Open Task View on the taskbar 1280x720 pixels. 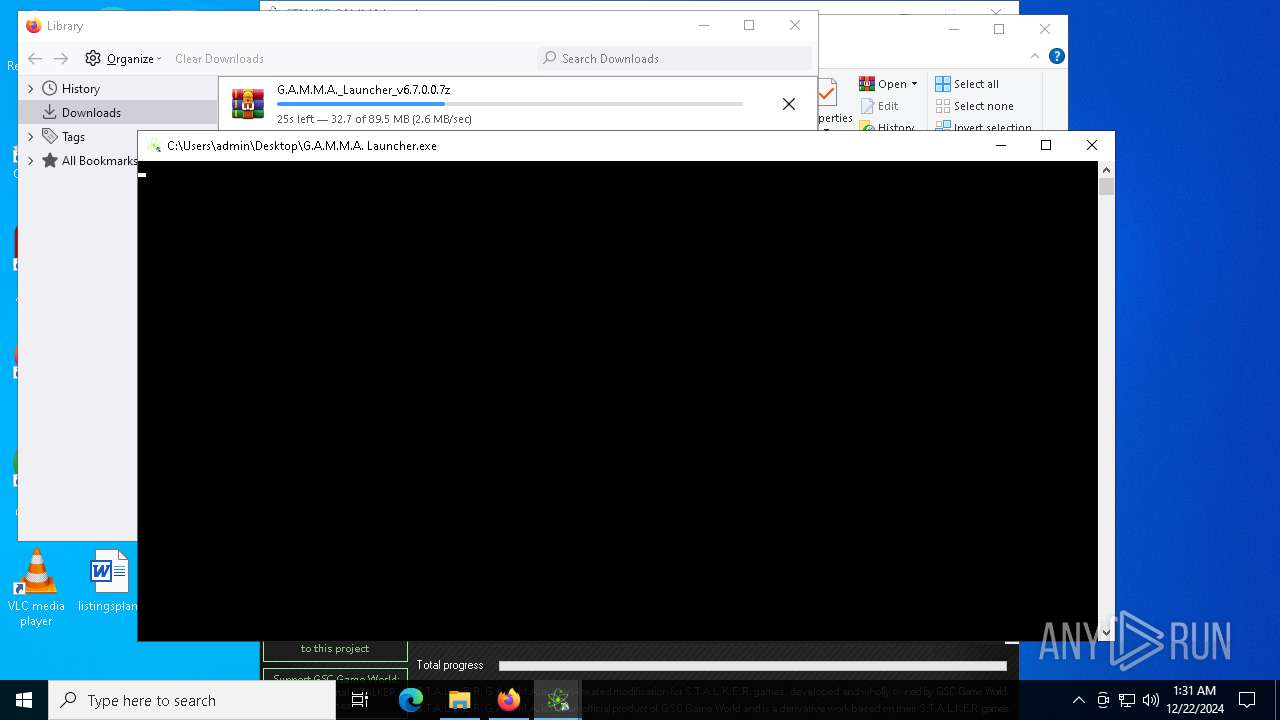(x=360, y=700)
